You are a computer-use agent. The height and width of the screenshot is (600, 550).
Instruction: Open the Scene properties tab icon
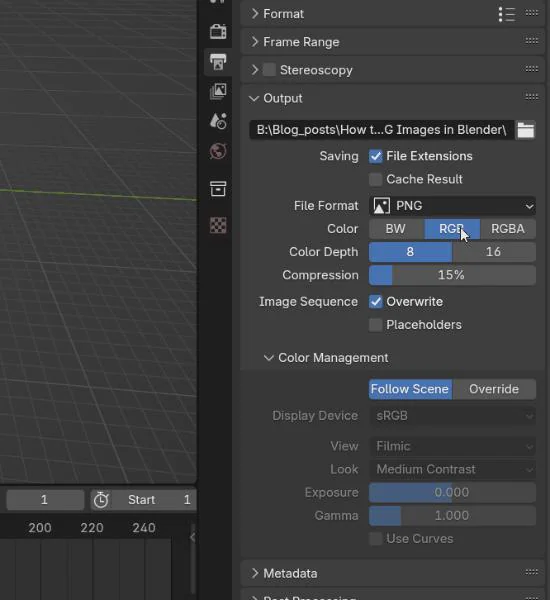(x=218, y=121)
